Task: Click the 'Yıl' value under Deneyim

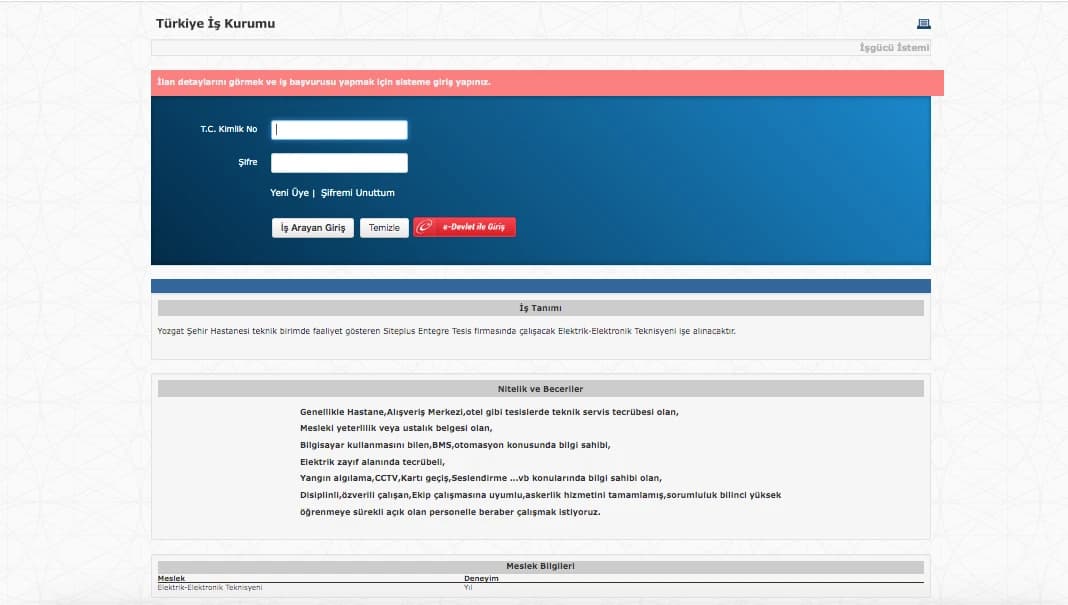Action: click(x=468, y=587)
